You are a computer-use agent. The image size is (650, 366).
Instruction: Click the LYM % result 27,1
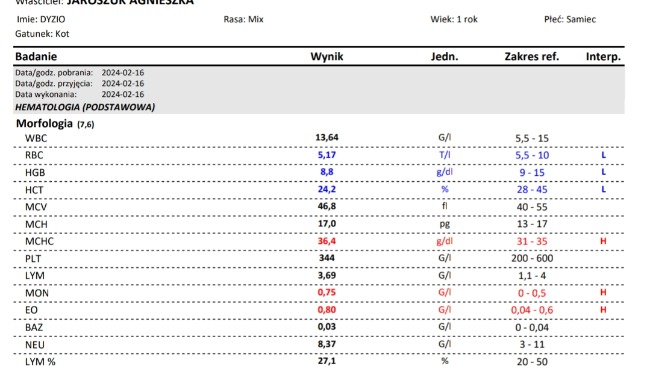pyautogui.click(x=327, y=361)
